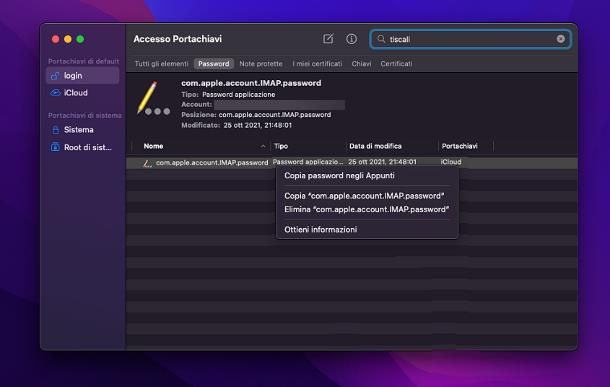Click the iCloud cell in Portachiavi column
This screenshot has width=610, height=387.
[x=451, y=162]
